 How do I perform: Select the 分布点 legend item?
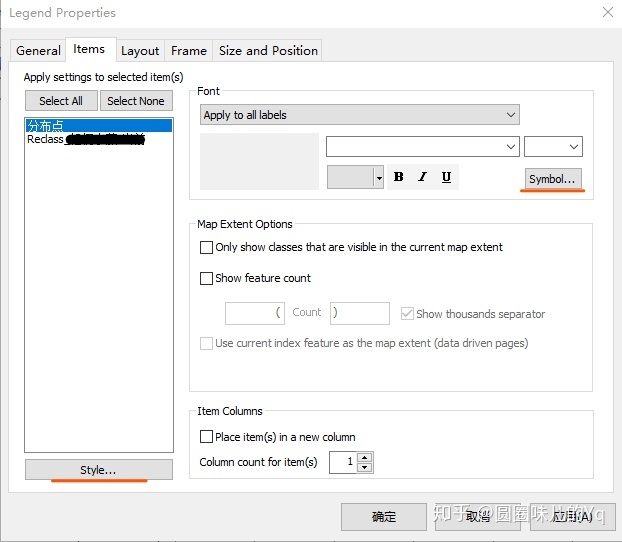[x=99, y=126]
